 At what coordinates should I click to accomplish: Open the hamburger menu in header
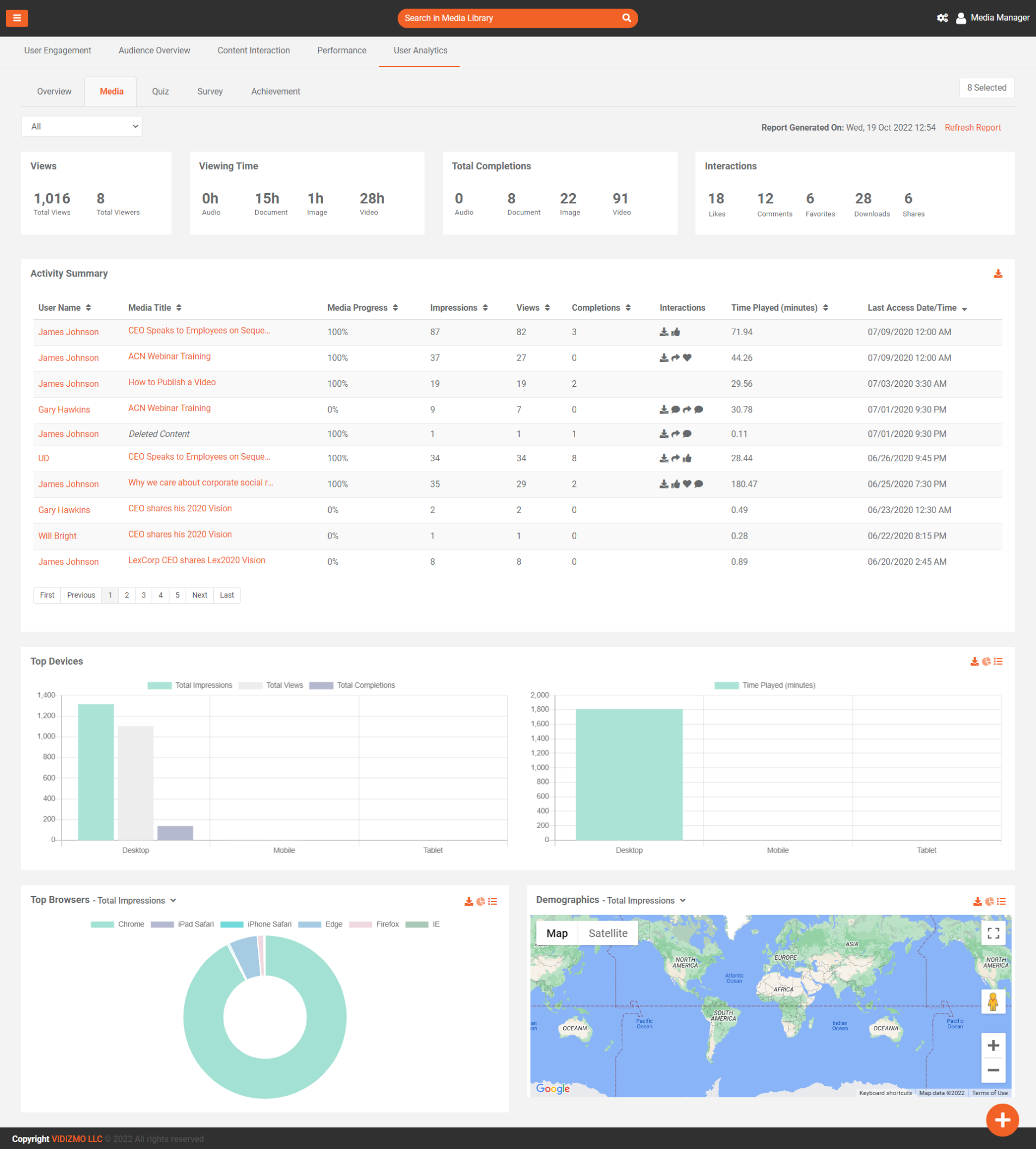(17, 18)
